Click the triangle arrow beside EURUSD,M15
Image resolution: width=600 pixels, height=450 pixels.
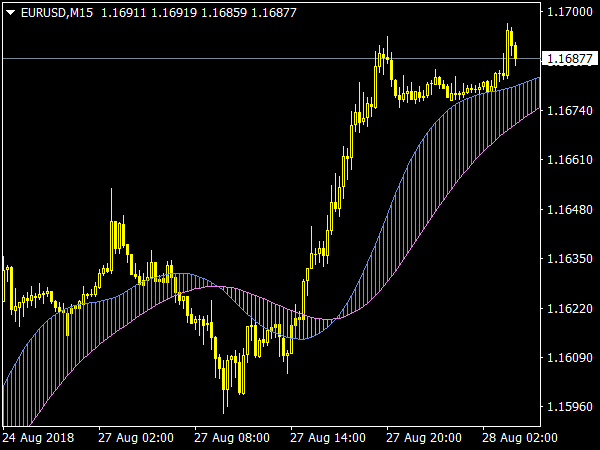[x=10, y=11]
